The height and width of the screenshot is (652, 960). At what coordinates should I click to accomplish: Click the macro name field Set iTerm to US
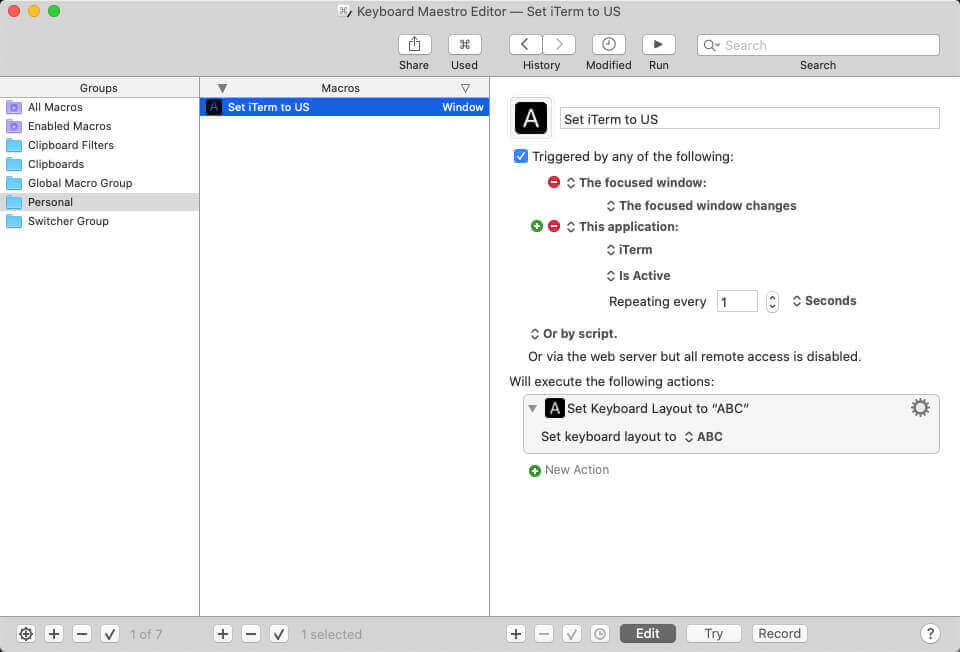click(x=749, y=119)
